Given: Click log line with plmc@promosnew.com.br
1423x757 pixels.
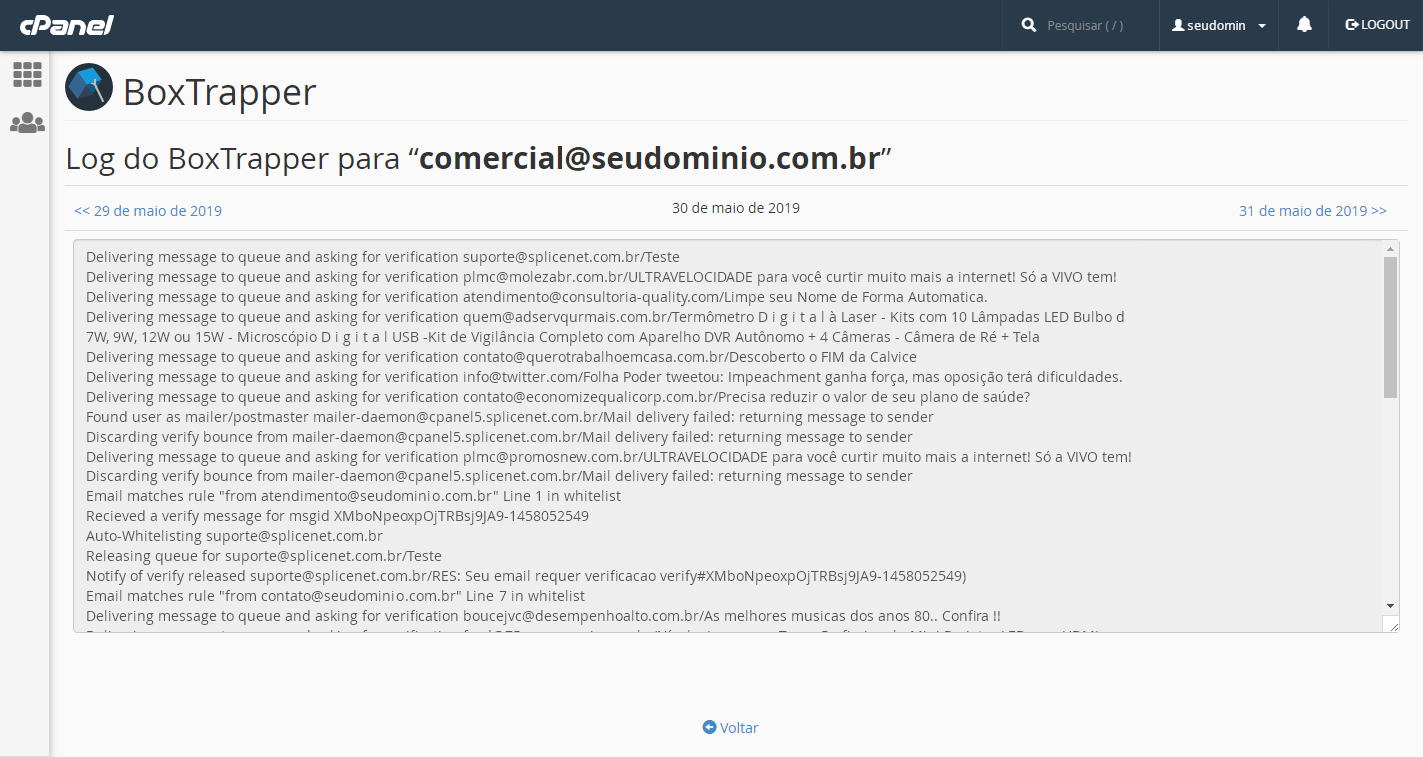Looking at the screenshot, I should 609,457.
